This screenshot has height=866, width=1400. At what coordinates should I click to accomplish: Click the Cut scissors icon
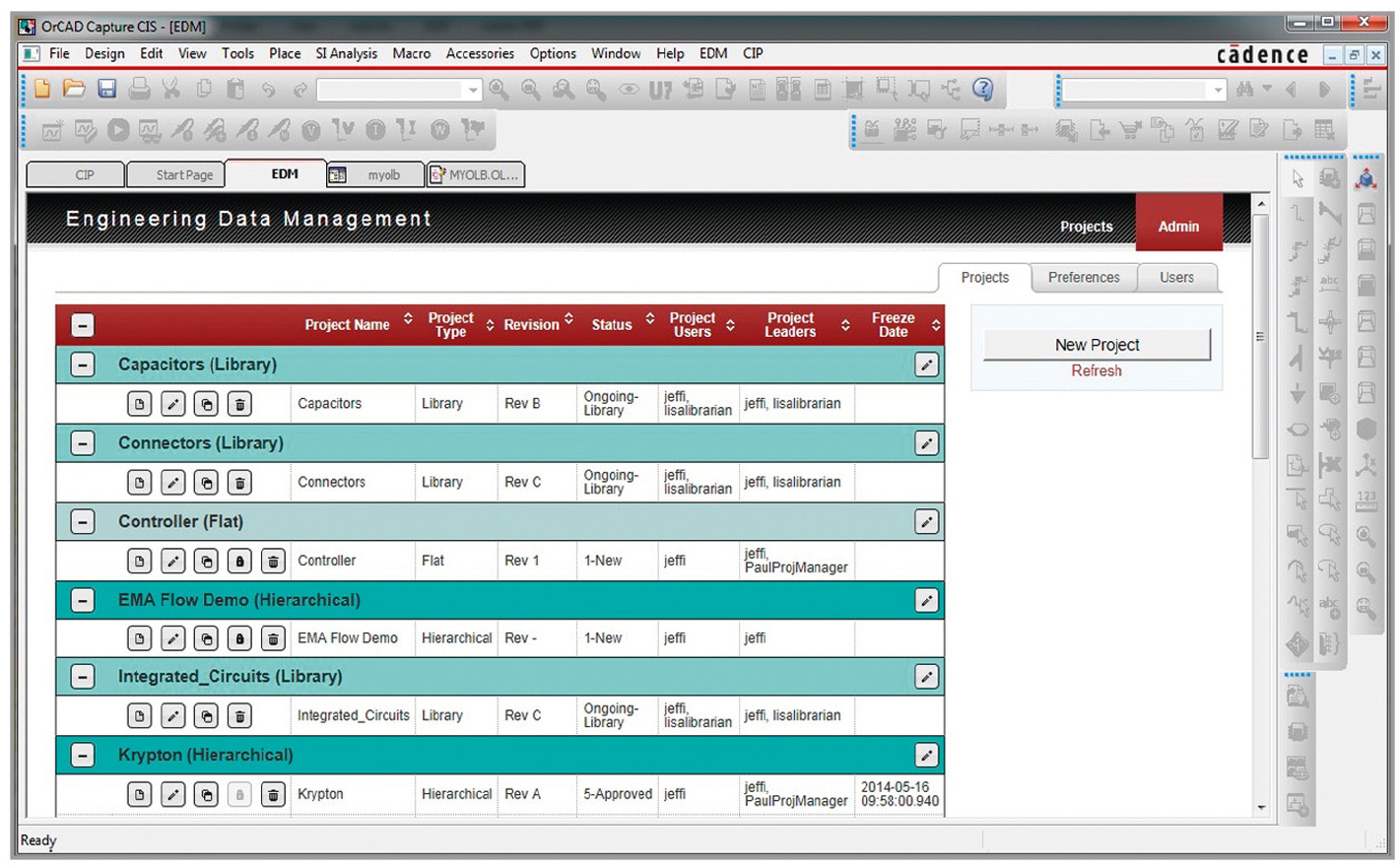coord(171,90)
